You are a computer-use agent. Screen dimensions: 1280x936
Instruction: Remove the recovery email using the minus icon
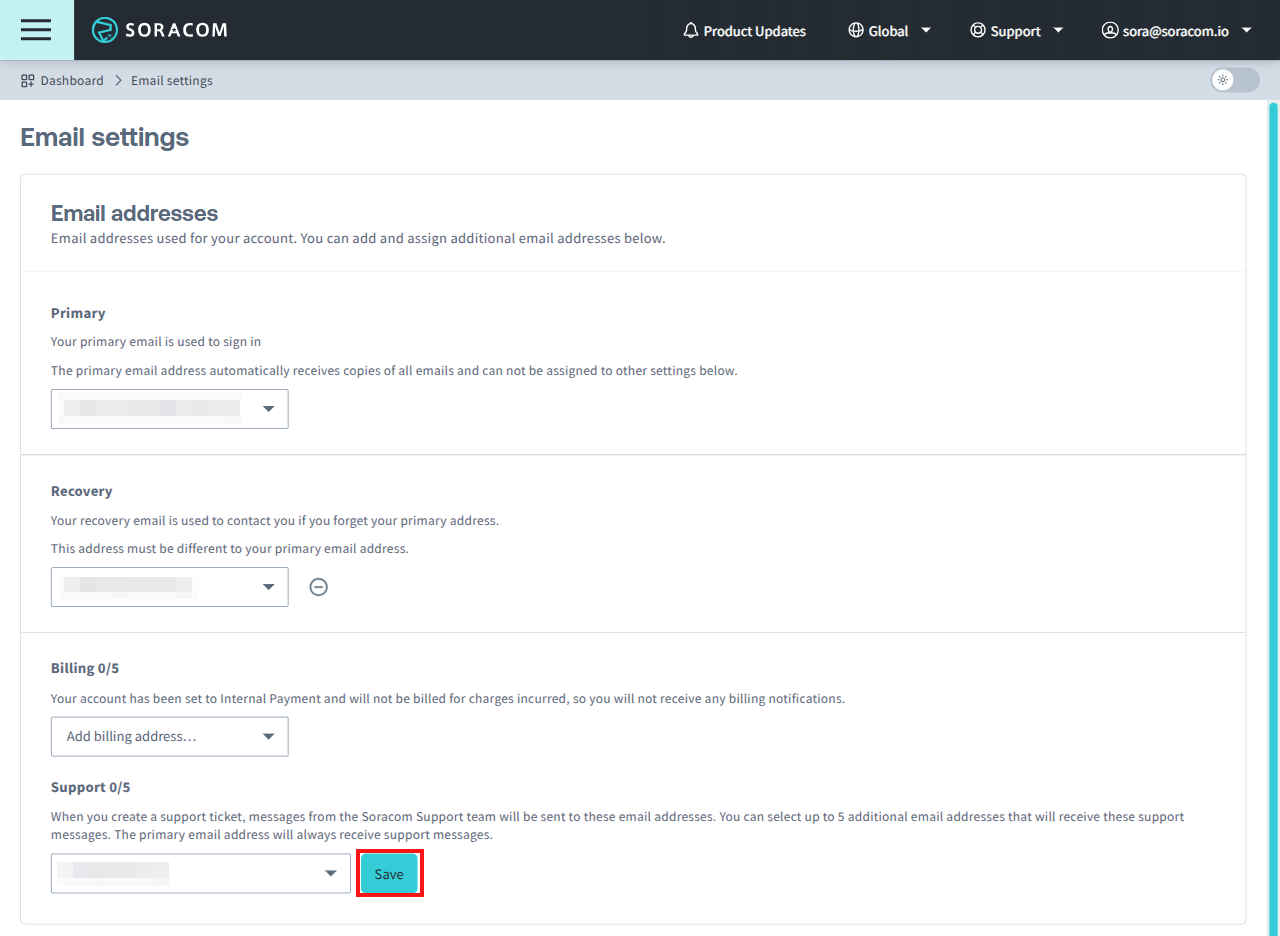click(318, 587)
